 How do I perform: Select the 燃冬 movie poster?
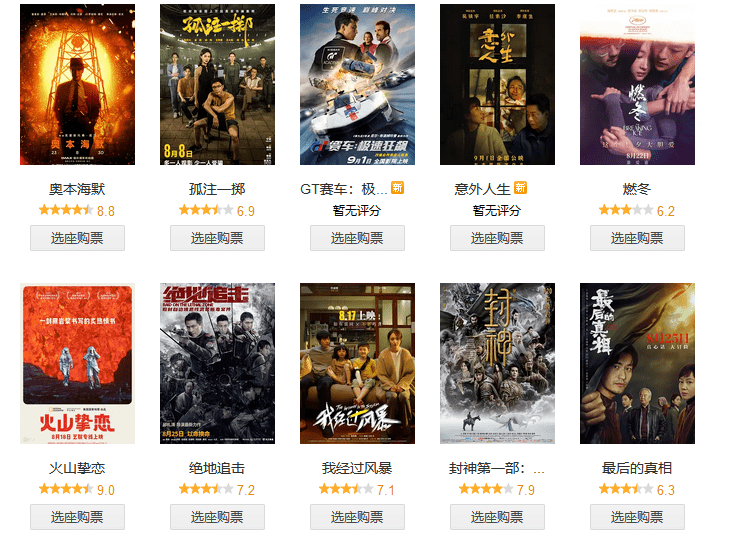click(637, 84)
